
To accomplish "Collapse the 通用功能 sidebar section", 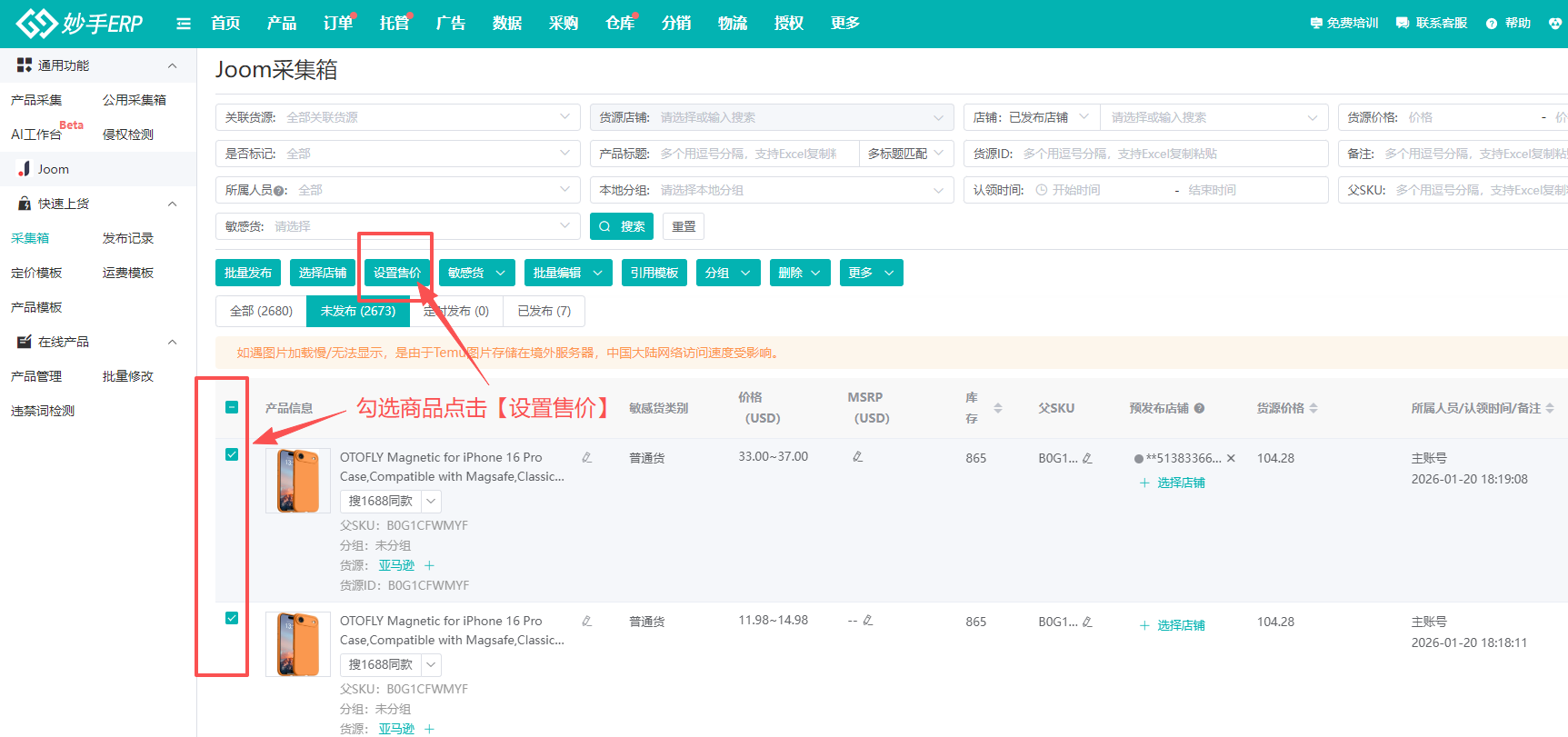I will tap(172, 65).
